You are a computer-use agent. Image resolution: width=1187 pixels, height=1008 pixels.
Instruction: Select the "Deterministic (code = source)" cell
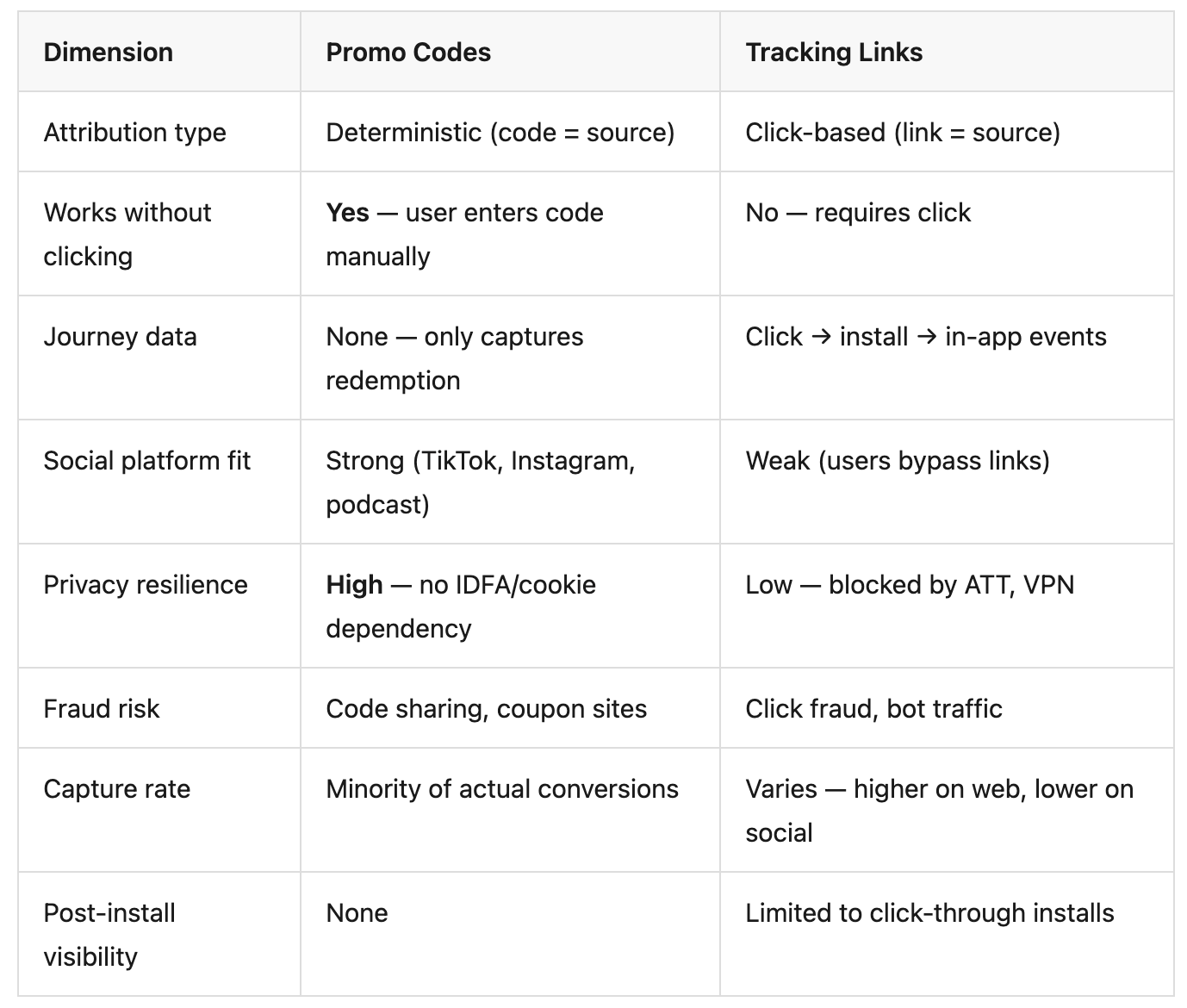click(500, 133)
